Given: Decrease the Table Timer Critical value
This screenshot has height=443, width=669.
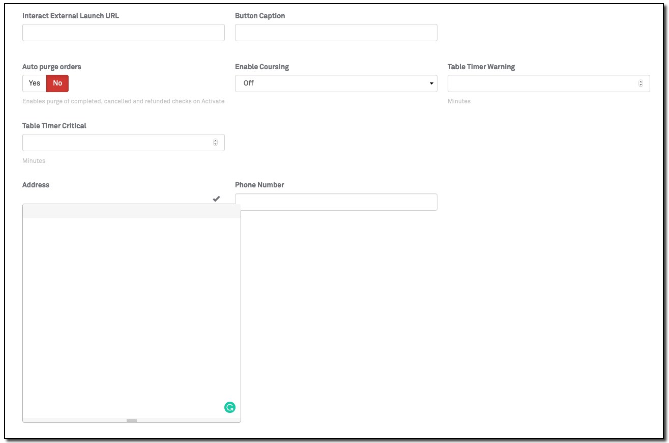Looking at the screenshot, I should [x=216, y=145].
